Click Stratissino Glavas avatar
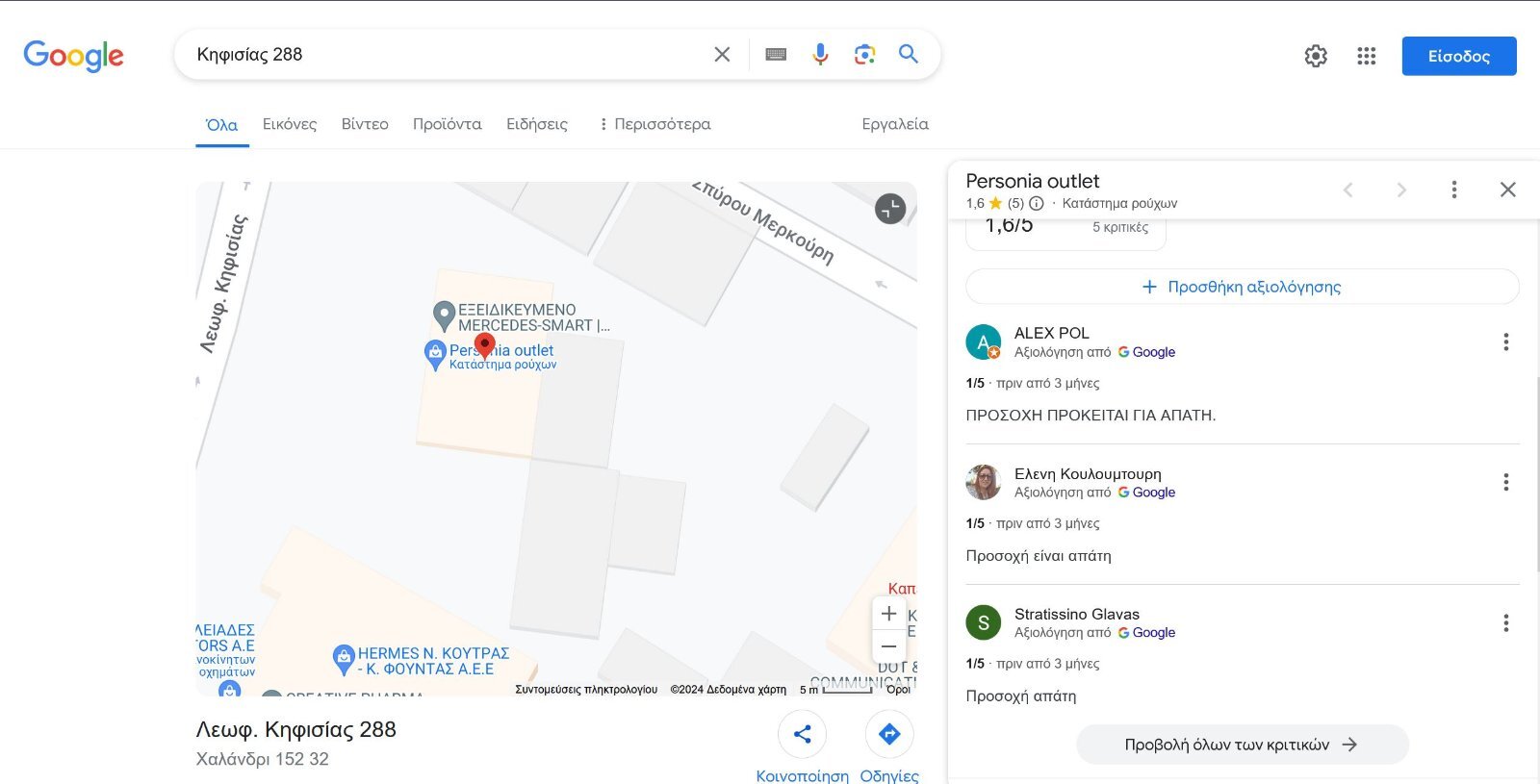 [984, 622]
